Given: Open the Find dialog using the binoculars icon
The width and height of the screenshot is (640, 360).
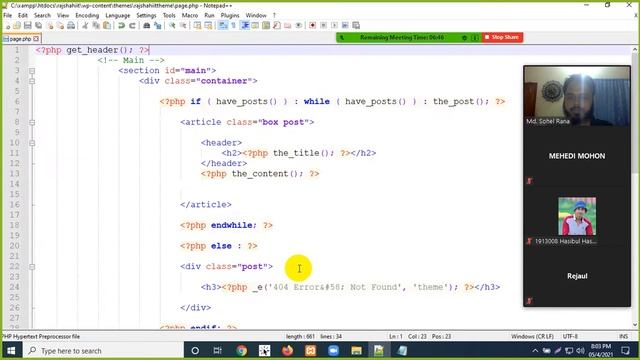Looking at the screenshot, I should pos(147,26).
